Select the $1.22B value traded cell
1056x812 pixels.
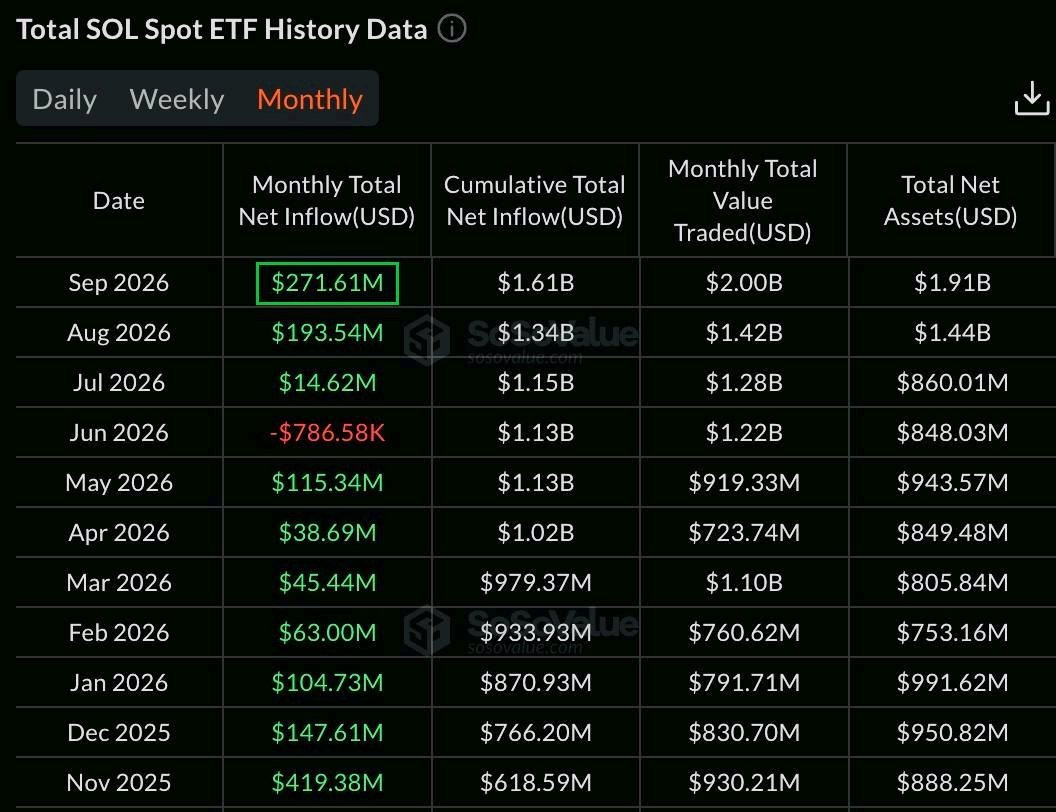(x=744, y=432)
